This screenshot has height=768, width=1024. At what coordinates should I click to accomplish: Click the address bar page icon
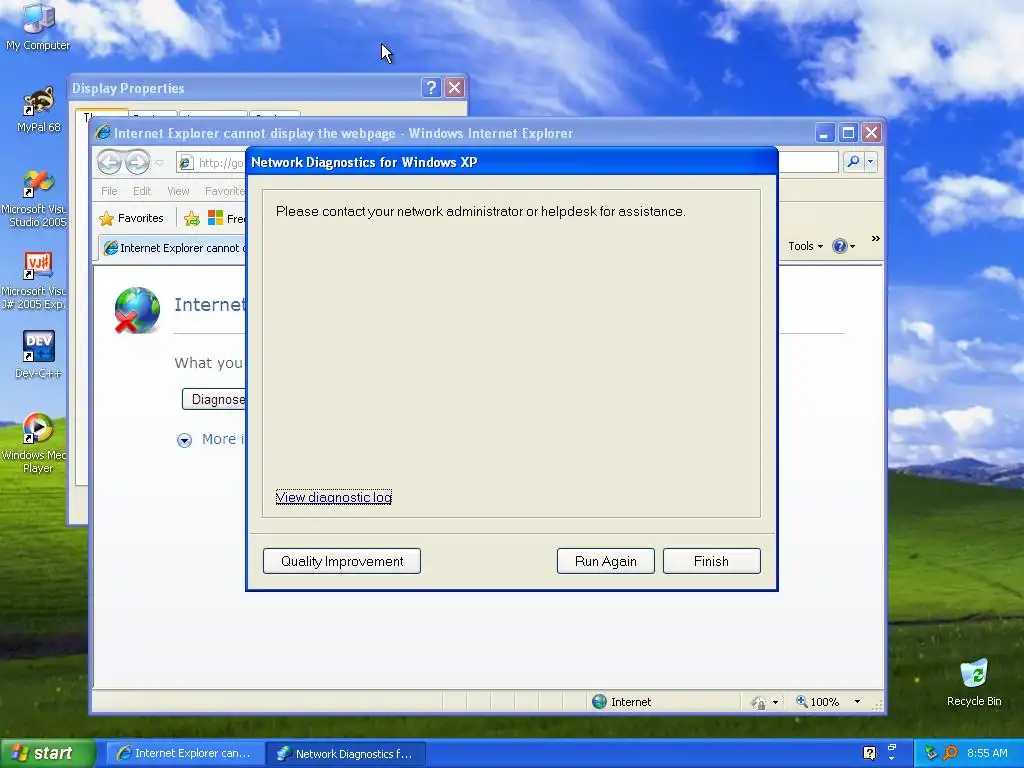(186, 163)
